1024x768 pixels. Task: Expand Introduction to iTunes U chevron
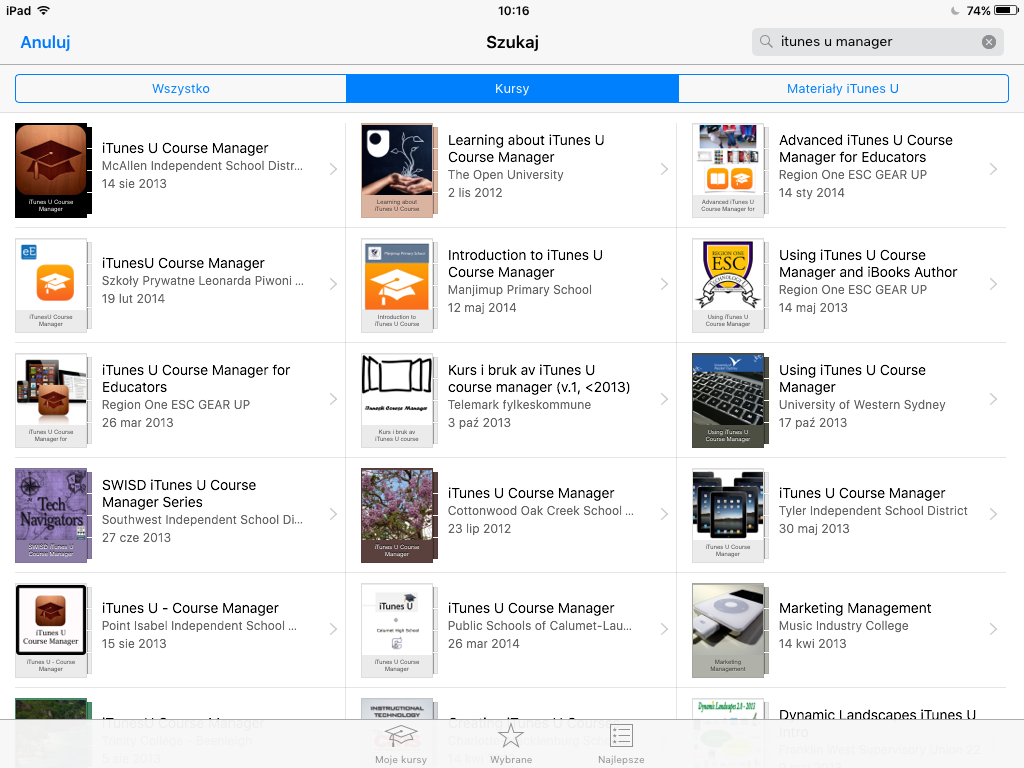[x=664, y=284]
